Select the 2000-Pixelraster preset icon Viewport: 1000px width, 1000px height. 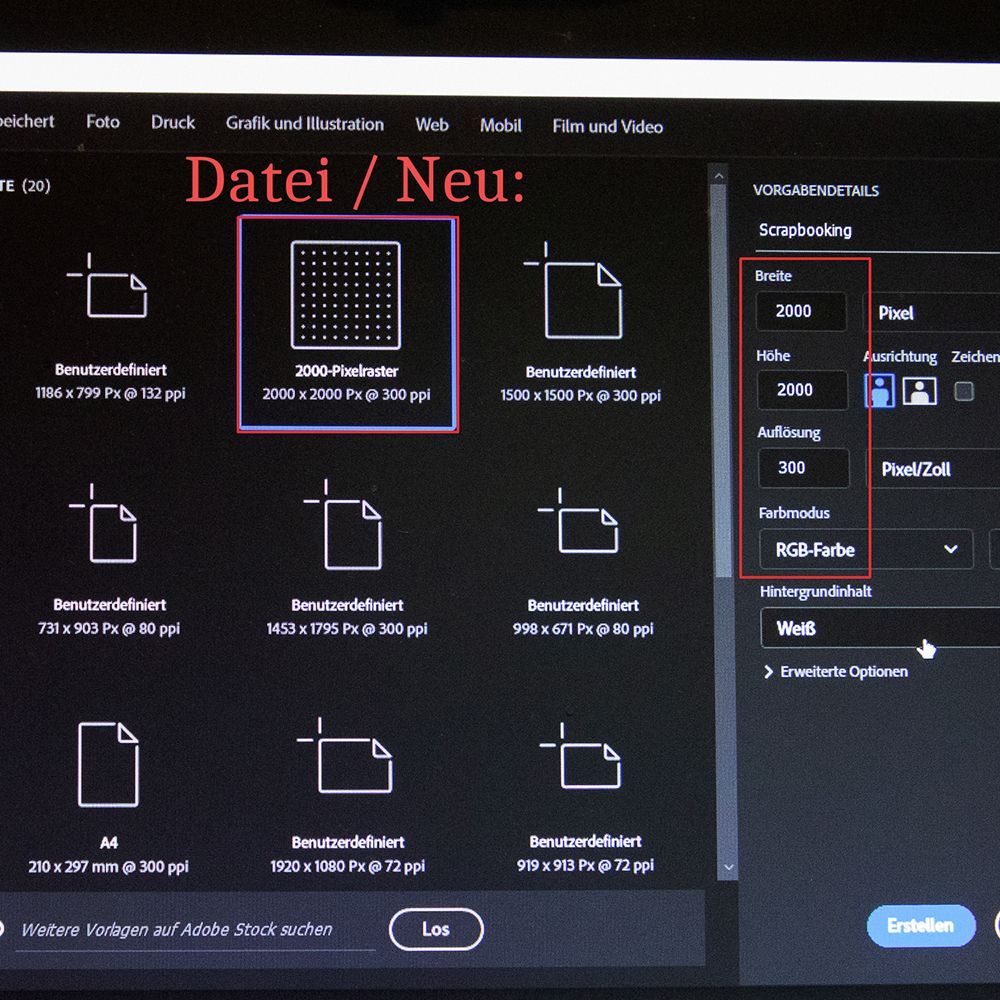[x=346, y=295]
